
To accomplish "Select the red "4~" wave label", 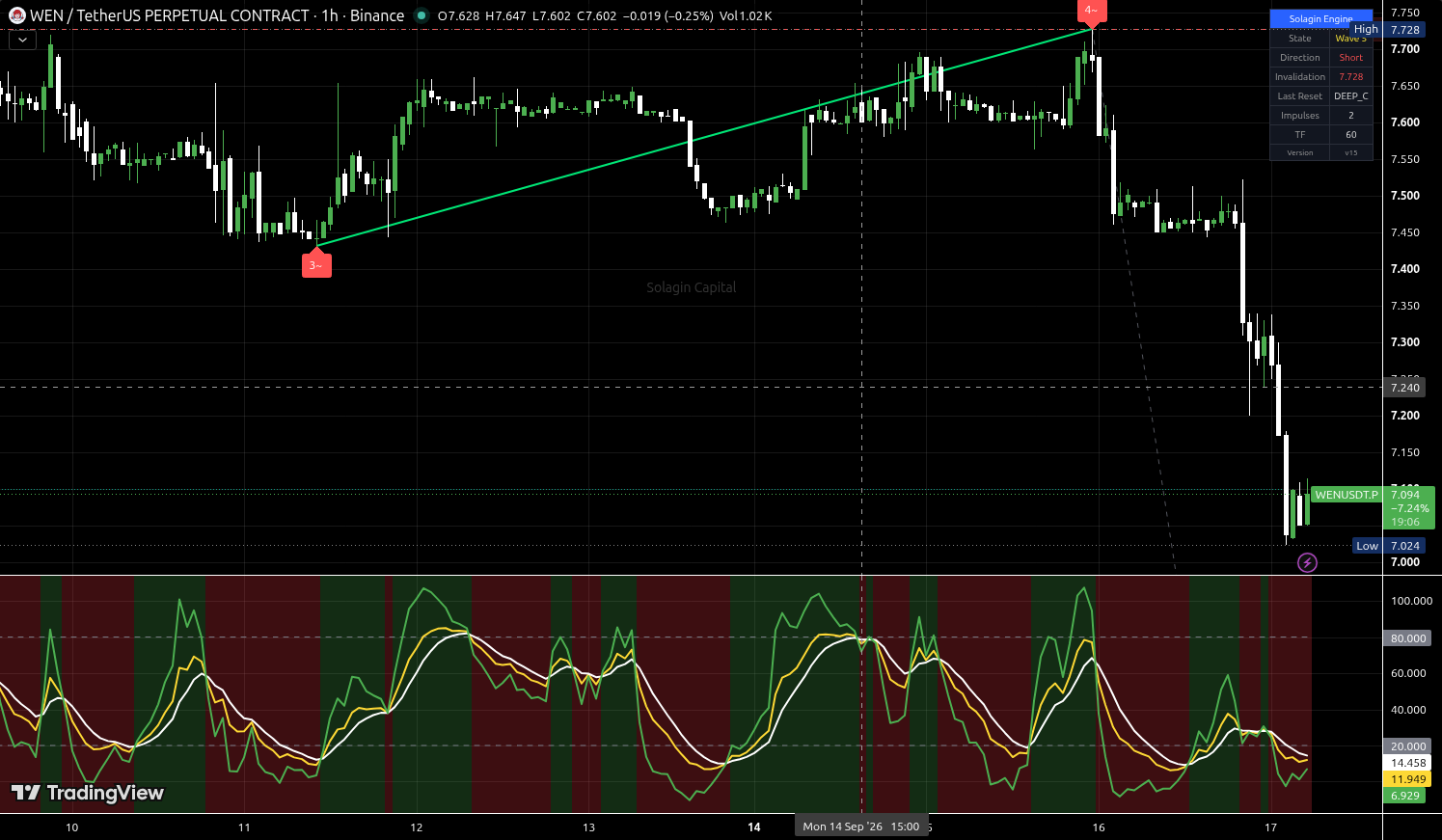I will [1091, 11].
